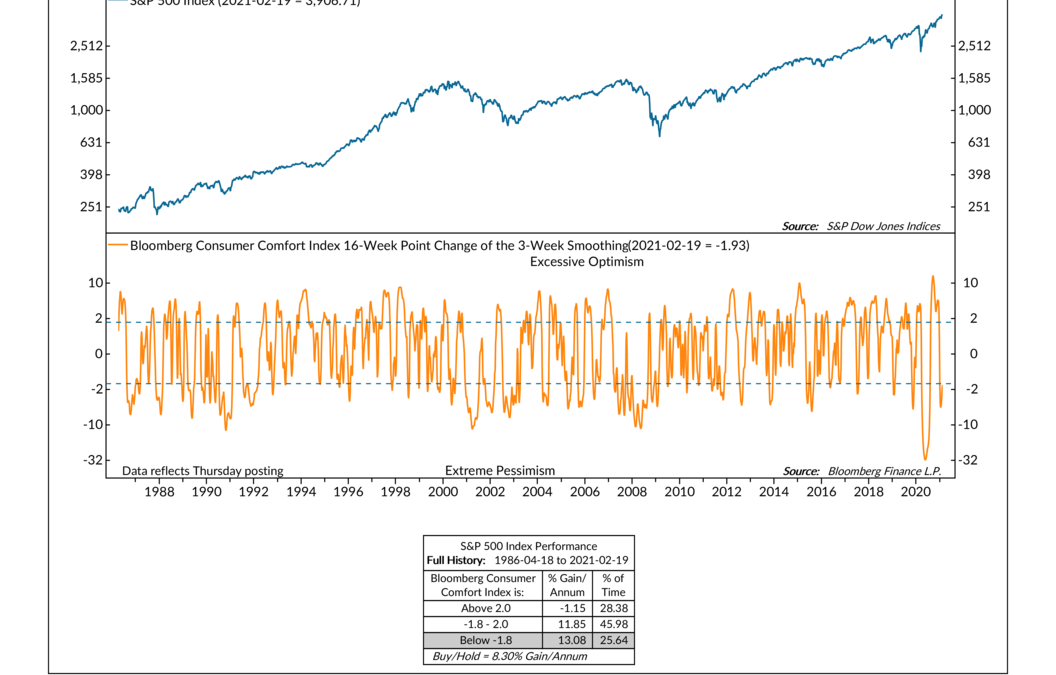Click the highlighted 'Below -1.8' row label
The height and width of the screenshot is (675, 1056).
486,641
